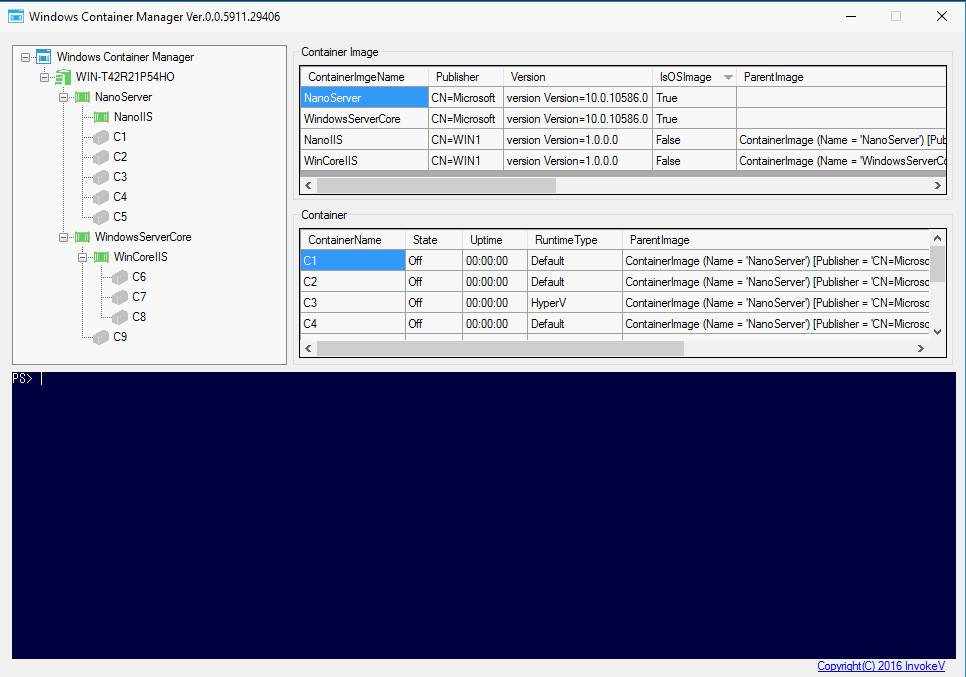Sort by ContainerImgeName column header

[x=365, y=77]
